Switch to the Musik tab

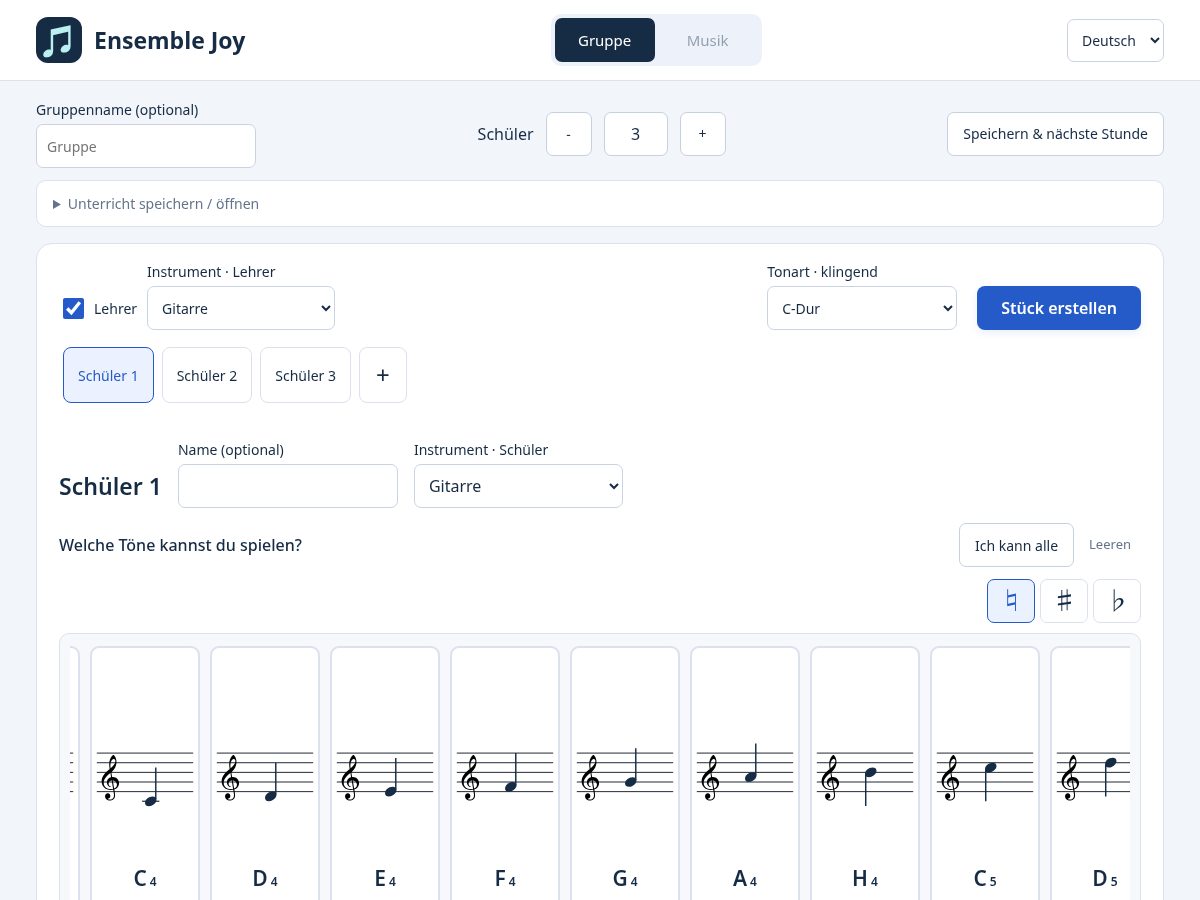click(x=707, y=41)
